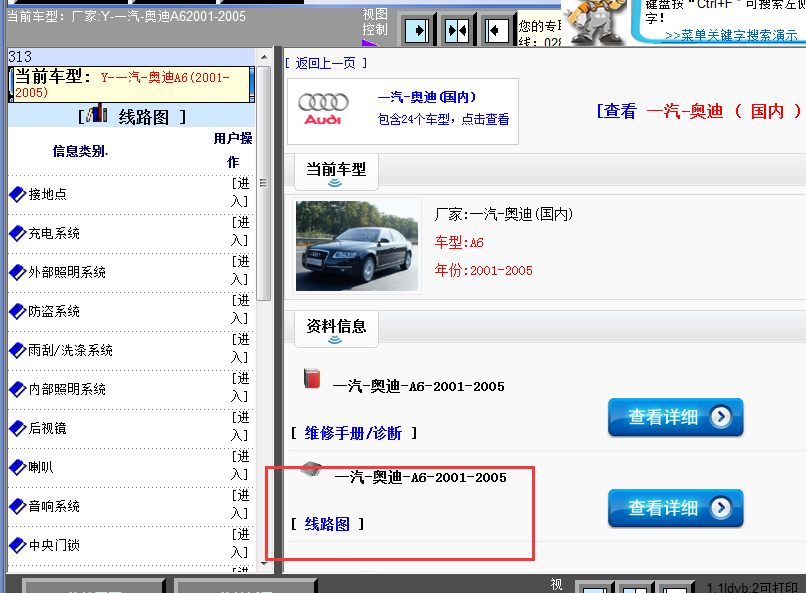Click [进入] for 接地点

pos(240,192)
